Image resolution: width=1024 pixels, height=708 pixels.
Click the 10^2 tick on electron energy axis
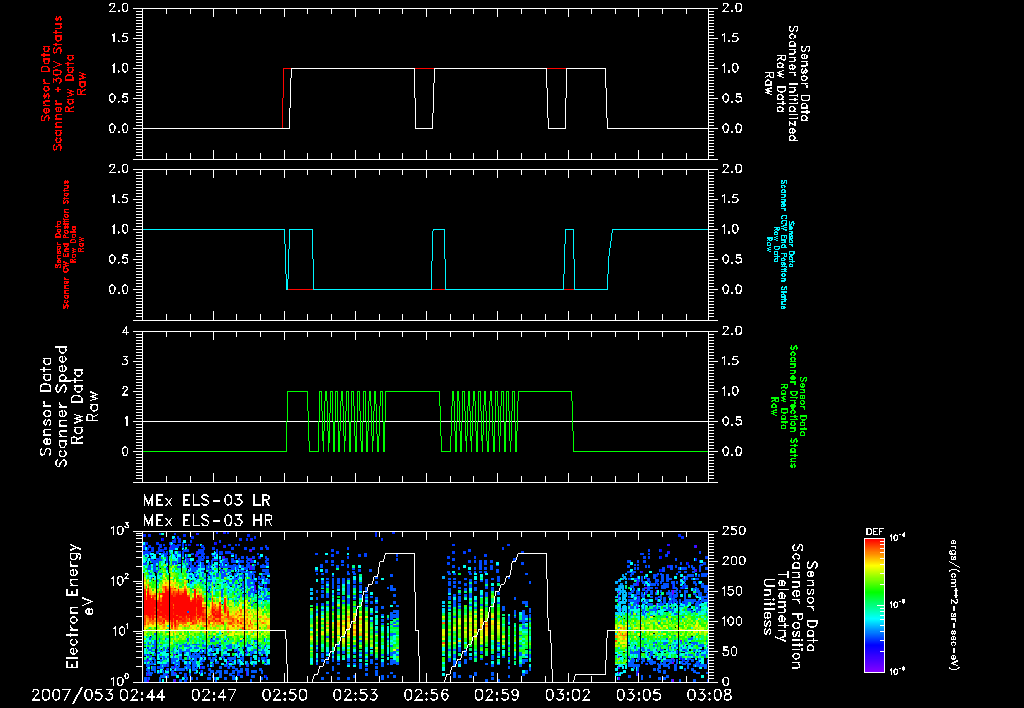click(x=121, y=581)
